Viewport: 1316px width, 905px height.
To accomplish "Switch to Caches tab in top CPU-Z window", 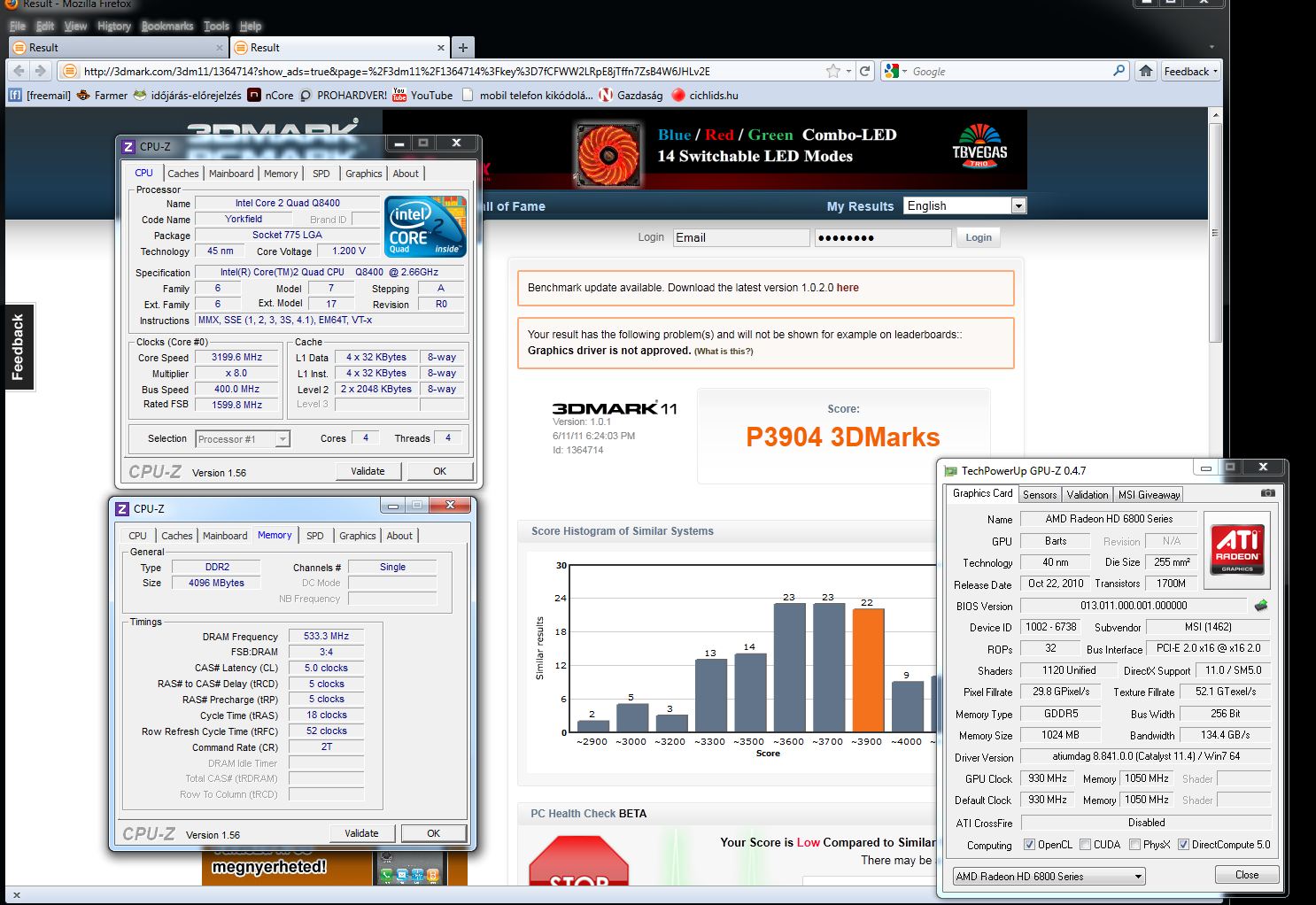I will [x=183, y=174].
